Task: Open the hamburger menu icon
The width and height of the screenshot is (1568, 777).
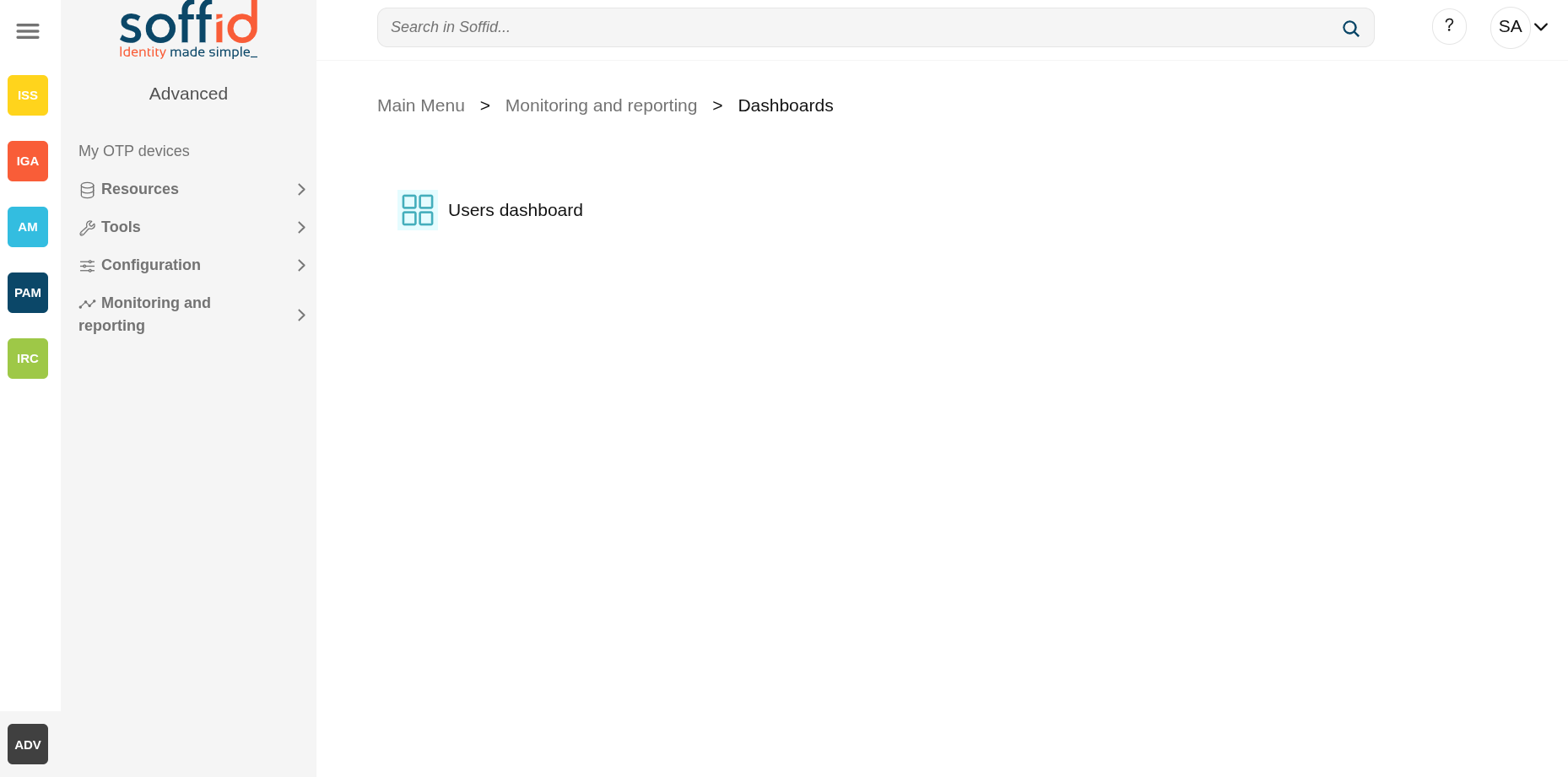Action: click(28, 31)
